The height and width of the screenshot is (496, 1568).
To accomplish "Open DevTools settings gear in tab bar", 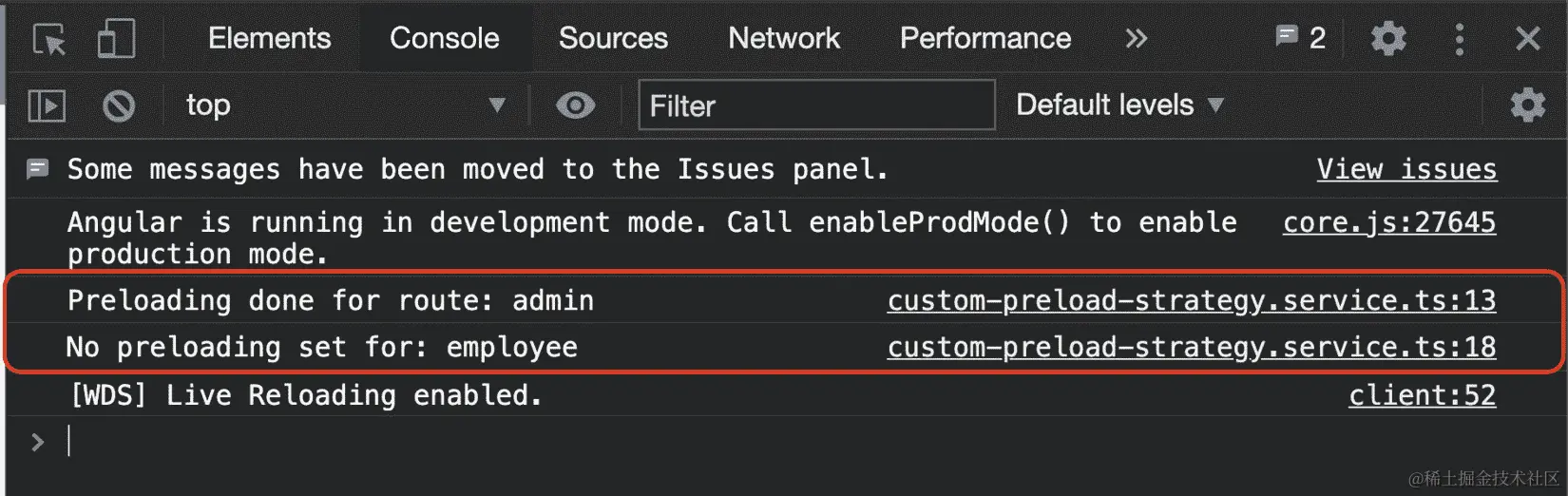I will click(x=1388, y=39).
